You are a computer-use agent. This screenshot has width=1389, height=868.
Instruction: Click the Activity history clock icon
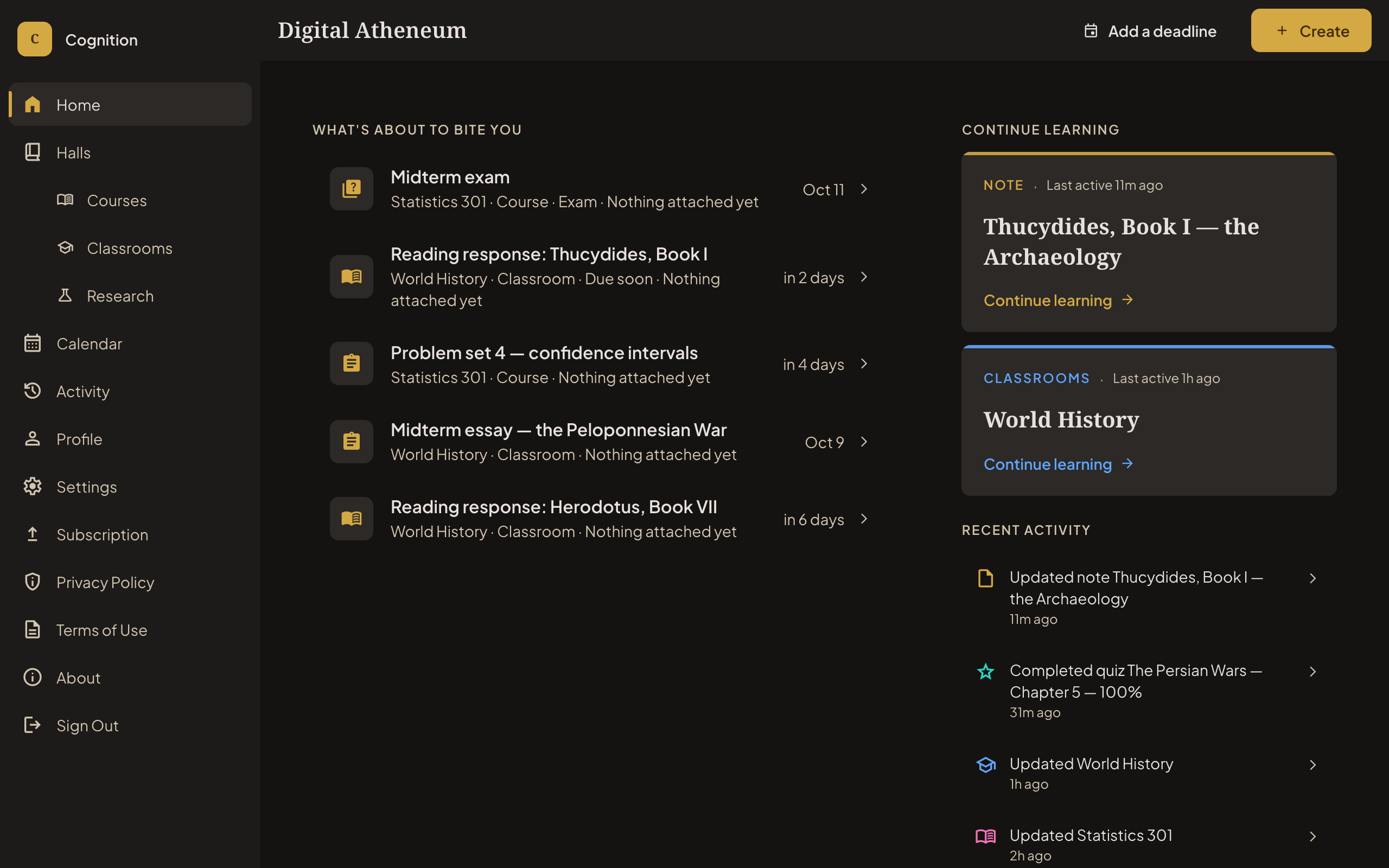point(32,391)
